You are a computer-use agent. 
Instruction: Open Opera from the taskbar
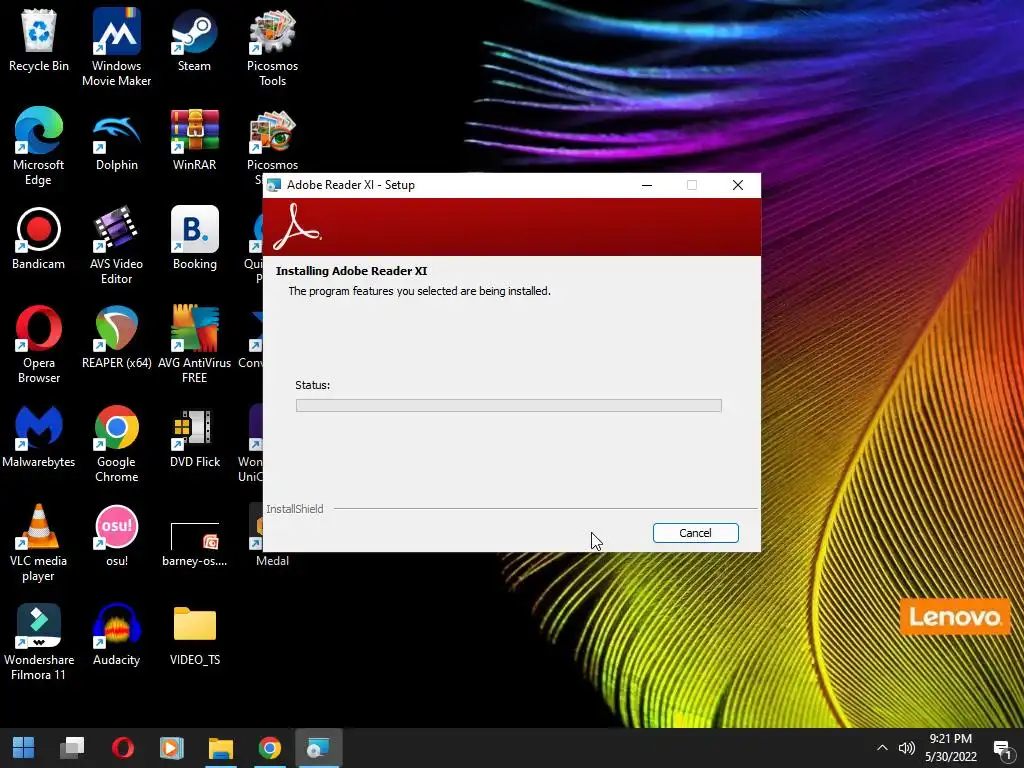point(123,748)
